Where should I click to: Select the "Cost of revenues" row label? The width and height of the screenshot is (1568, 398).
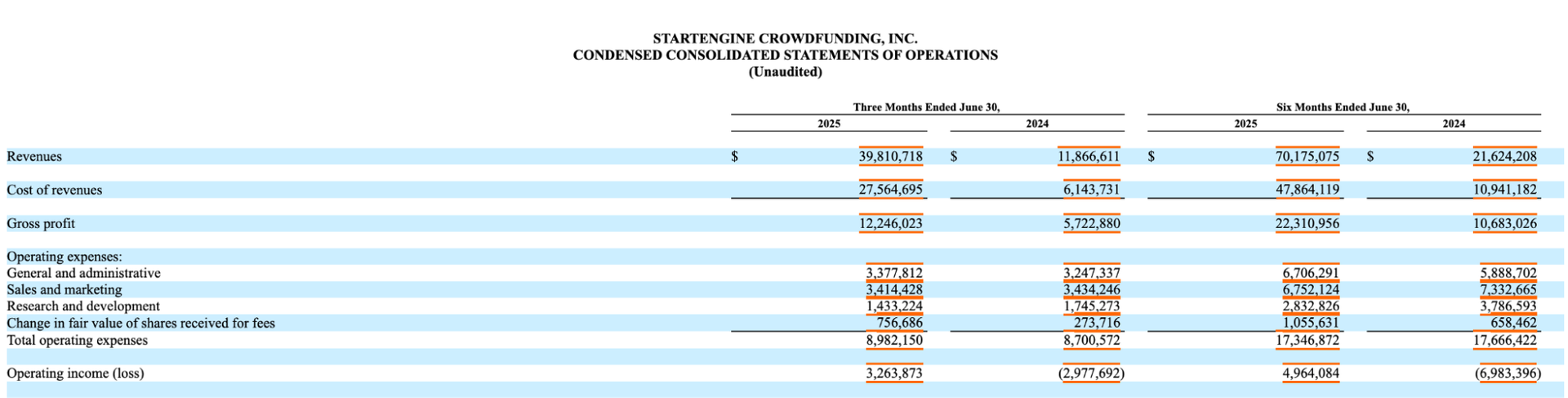(55, 190)
